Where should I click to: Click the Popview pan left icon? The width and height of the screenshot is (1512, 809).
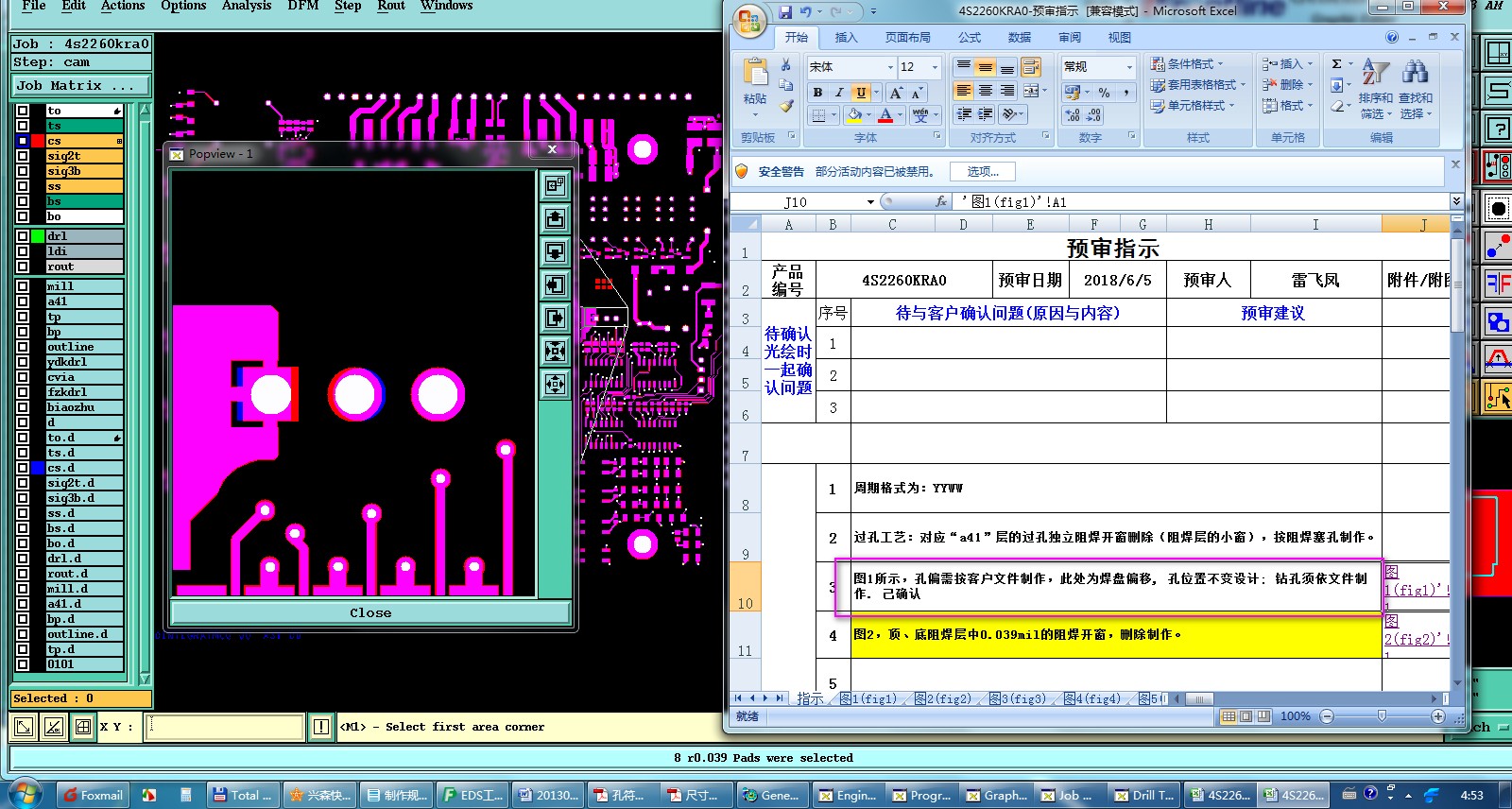click(555, 284)
